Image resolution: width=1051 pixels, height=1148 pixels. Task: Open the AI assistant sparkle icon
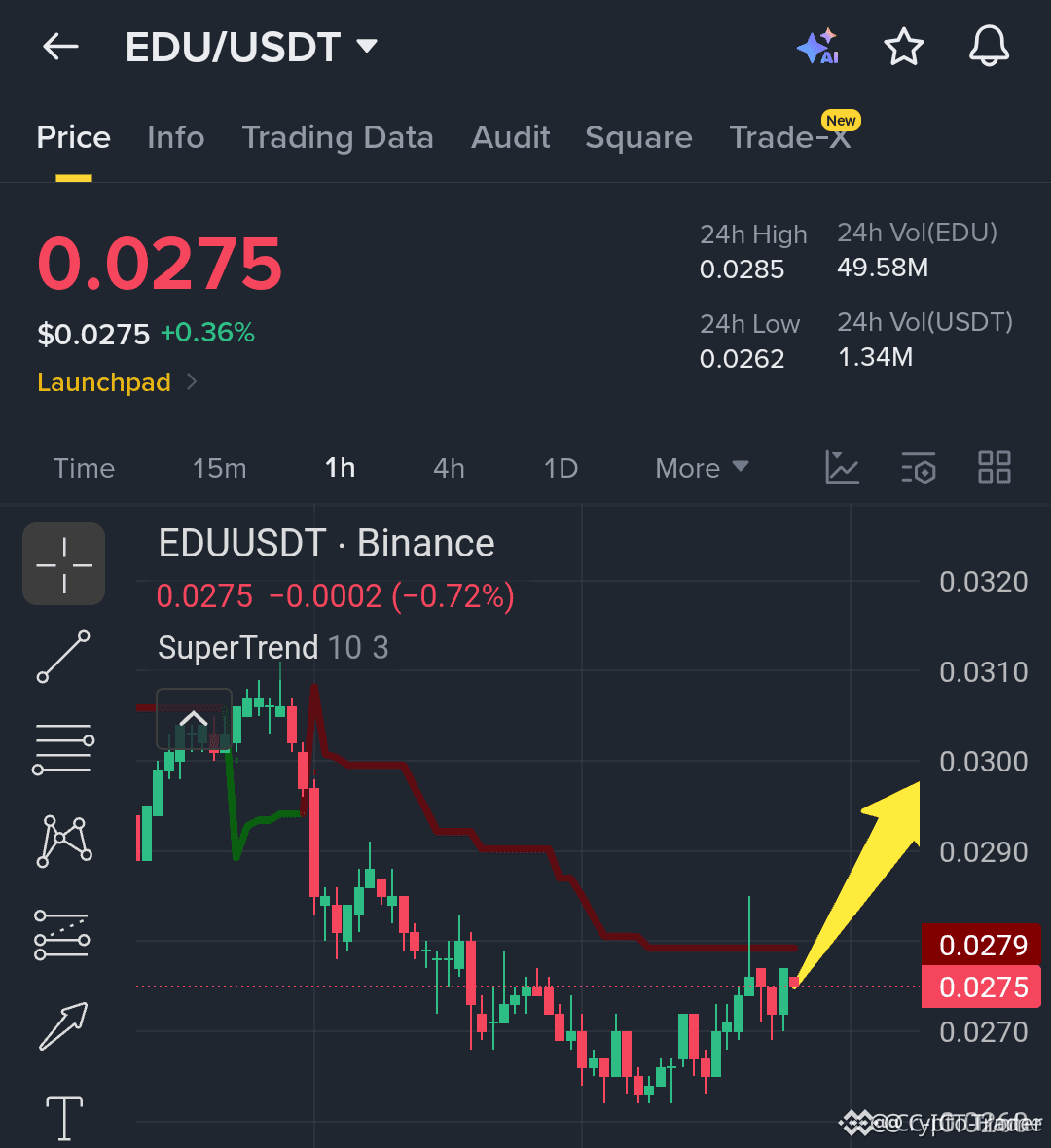click(x=818, y=47)
